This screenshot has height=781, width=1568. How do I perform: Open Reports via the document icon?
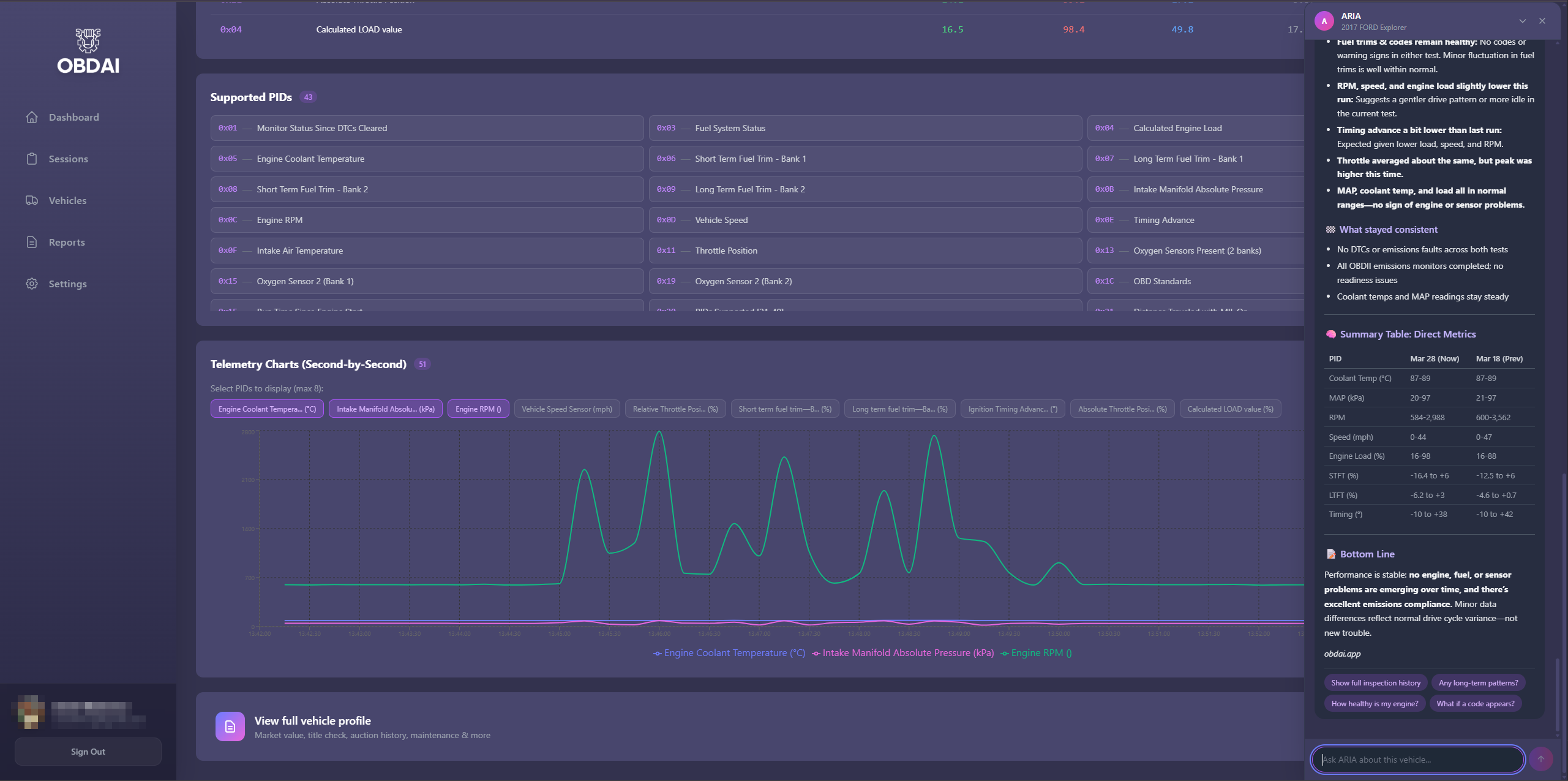(x=32, y=242)
